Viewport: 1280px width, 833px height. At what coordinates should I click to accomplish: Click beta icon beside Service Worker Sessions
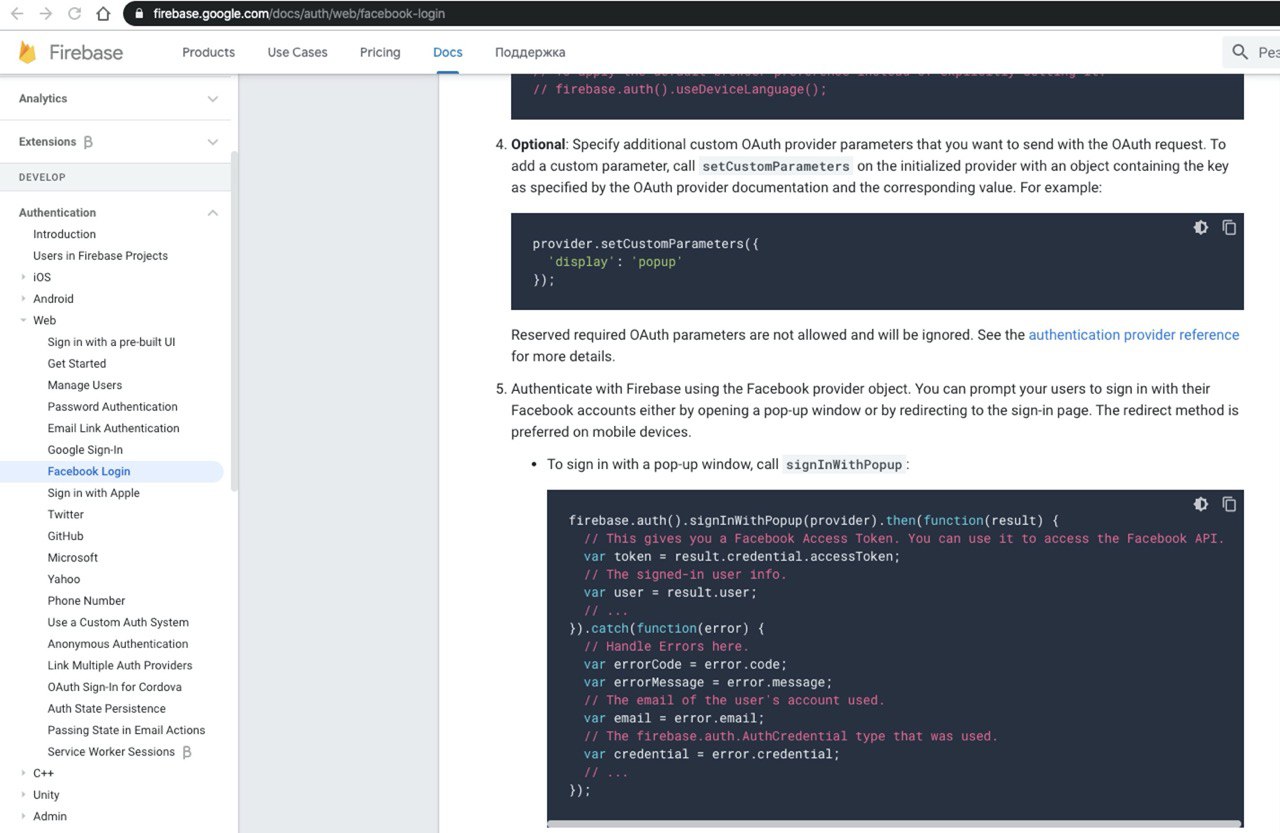(186, 752)
